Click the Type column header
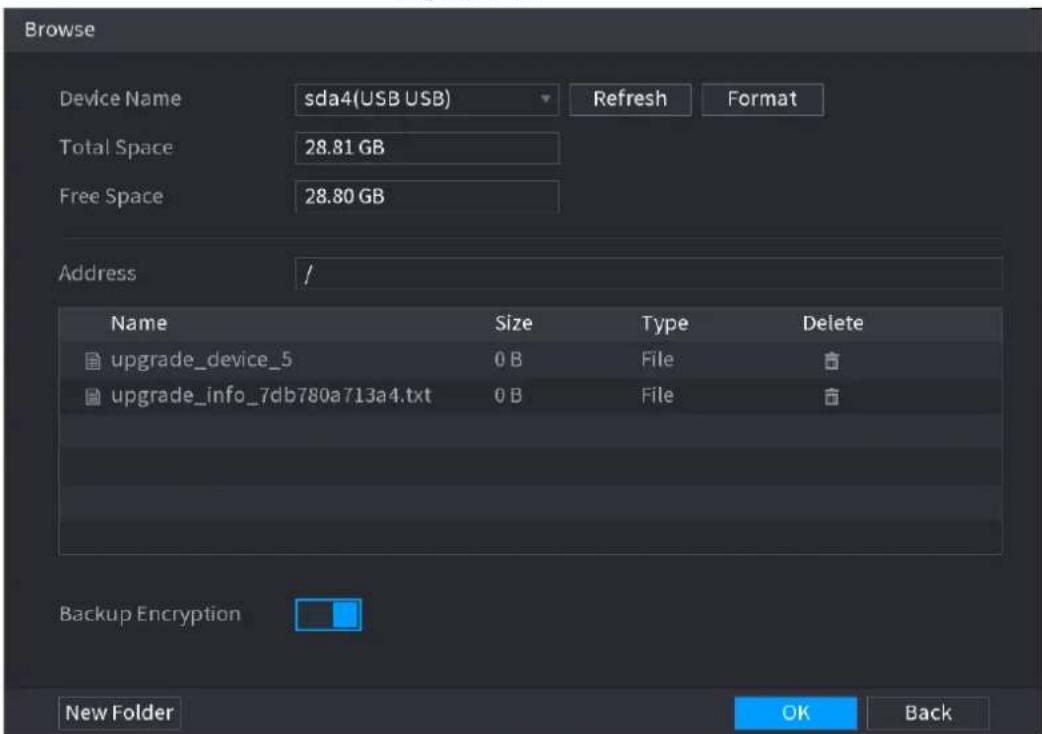The image size is (1042, 734). (x=664, y=323)
